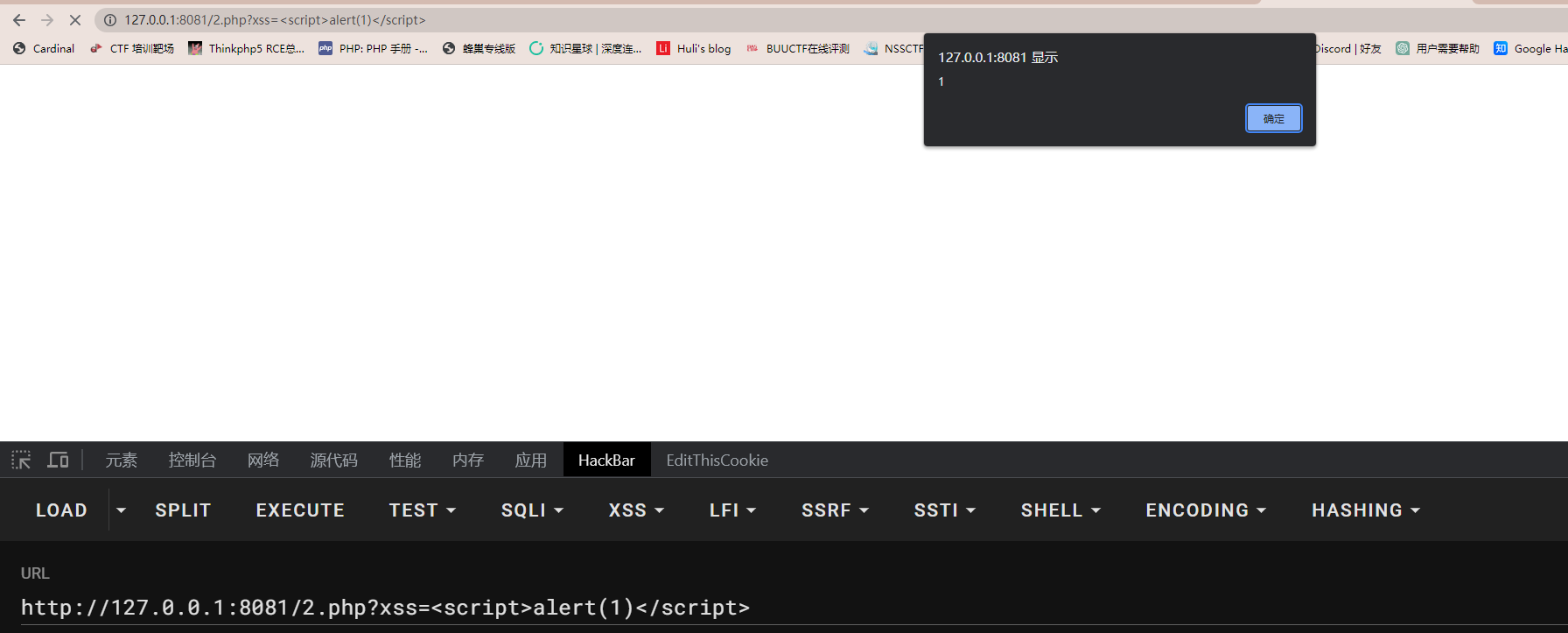Open the XSS dropdown menu
Screen dimensions: 1568x633
[636, 510]
